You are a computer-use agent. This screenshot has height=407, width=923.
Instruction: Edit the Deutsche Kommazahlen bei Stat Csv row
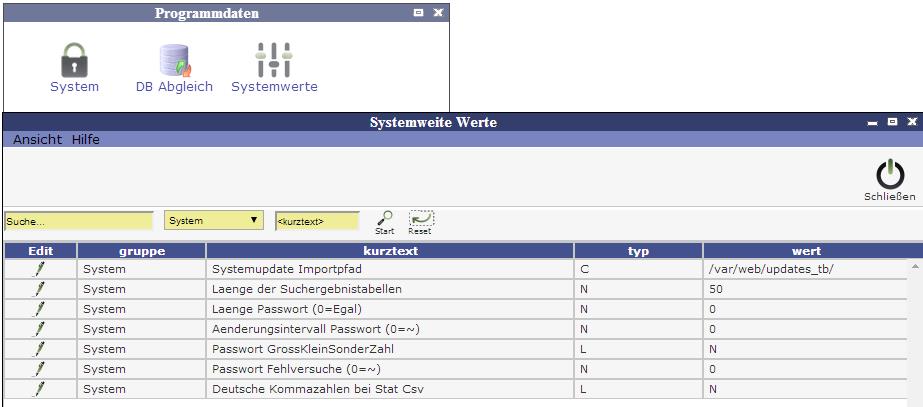point(40,388)
